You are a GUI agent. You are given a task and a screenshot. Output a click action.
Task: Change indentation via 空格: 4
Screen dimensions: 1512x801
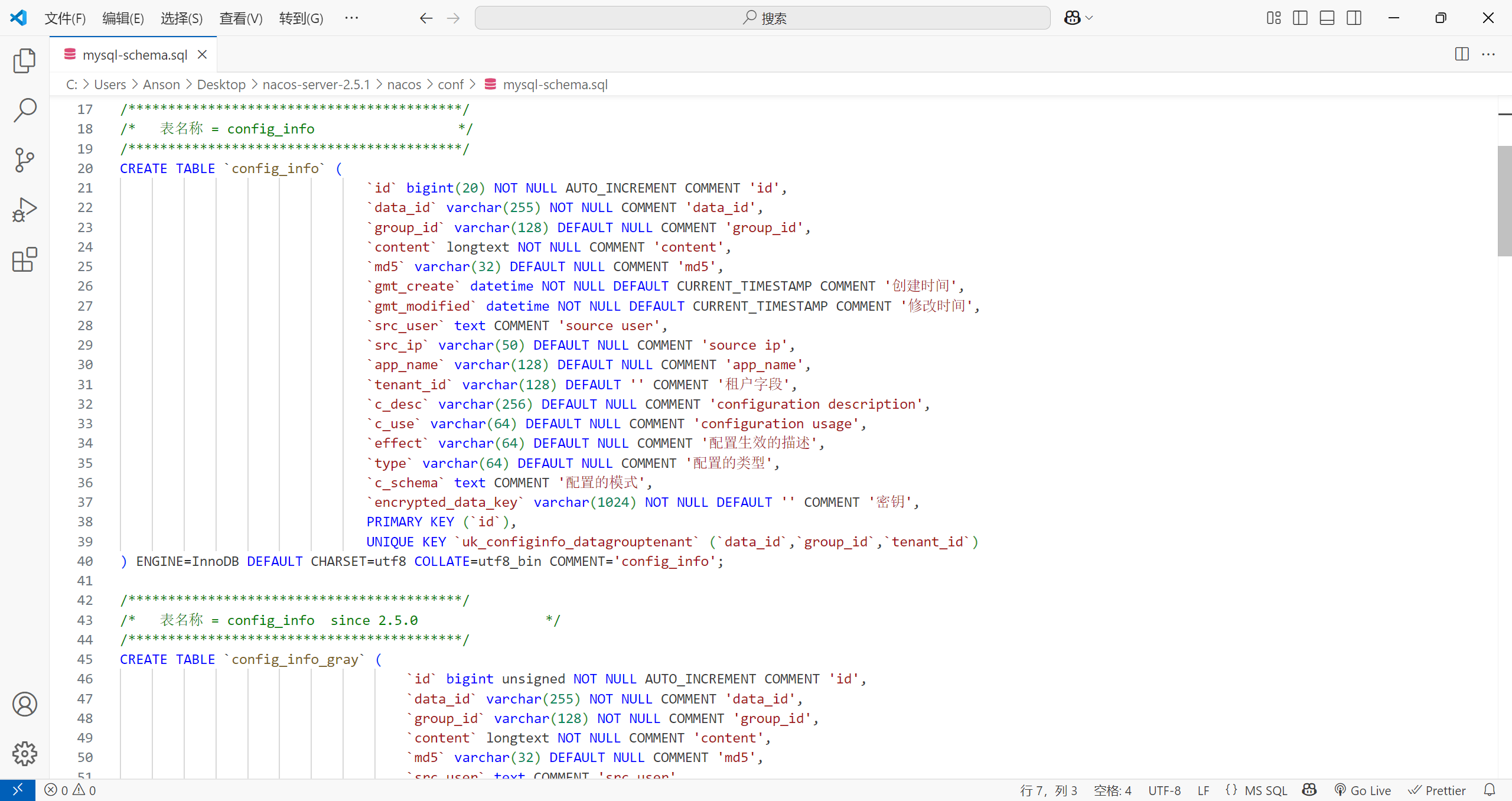click(1112, 790)
